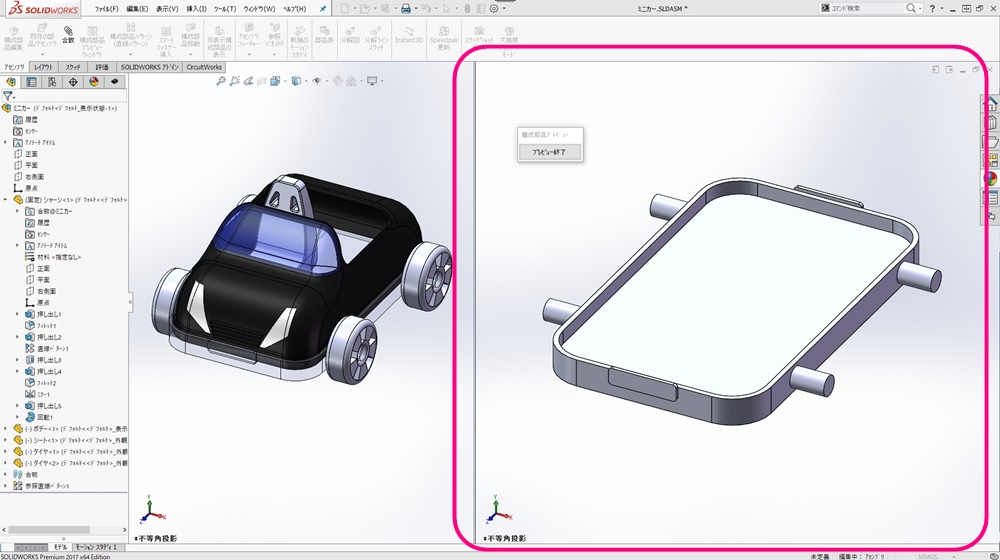1000x560 pixels.
Task: Open the Design Library icon in the task pane
Action: coord(992,122)
